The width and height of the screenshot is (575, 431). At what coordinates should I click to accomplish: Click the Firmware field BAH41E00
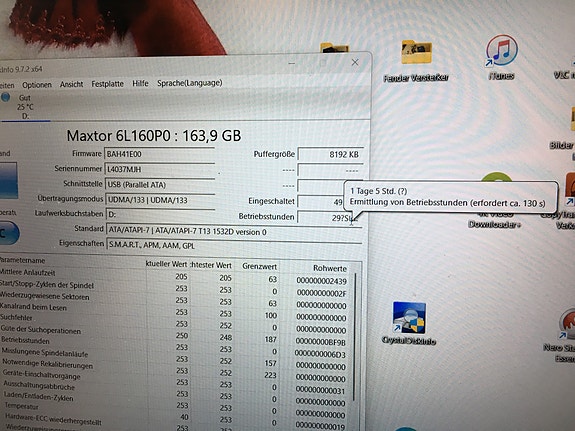(160, 154)
